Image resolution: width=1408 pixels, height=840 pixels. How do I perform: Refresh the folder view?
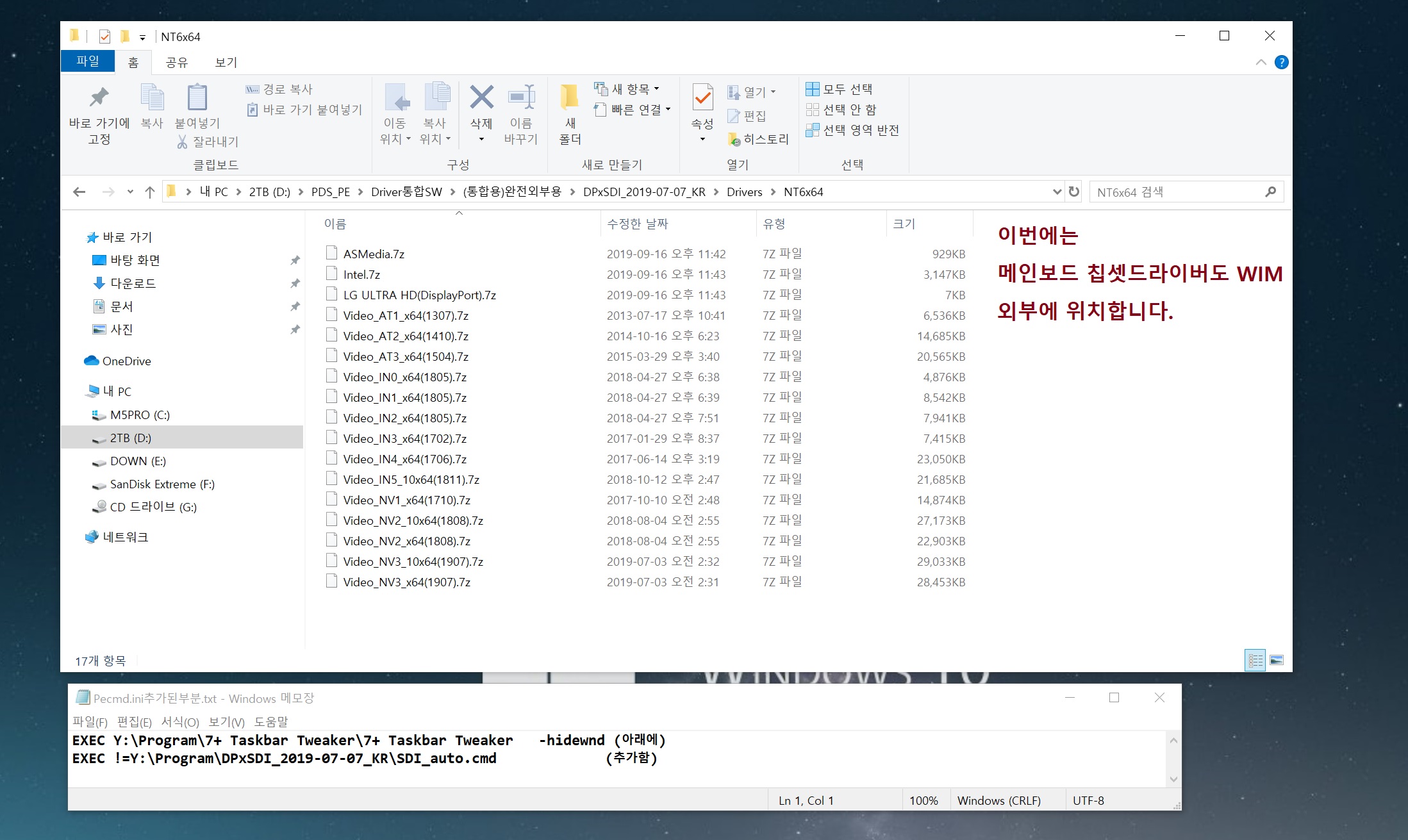pyautogui.click(x=1074, y=192)
